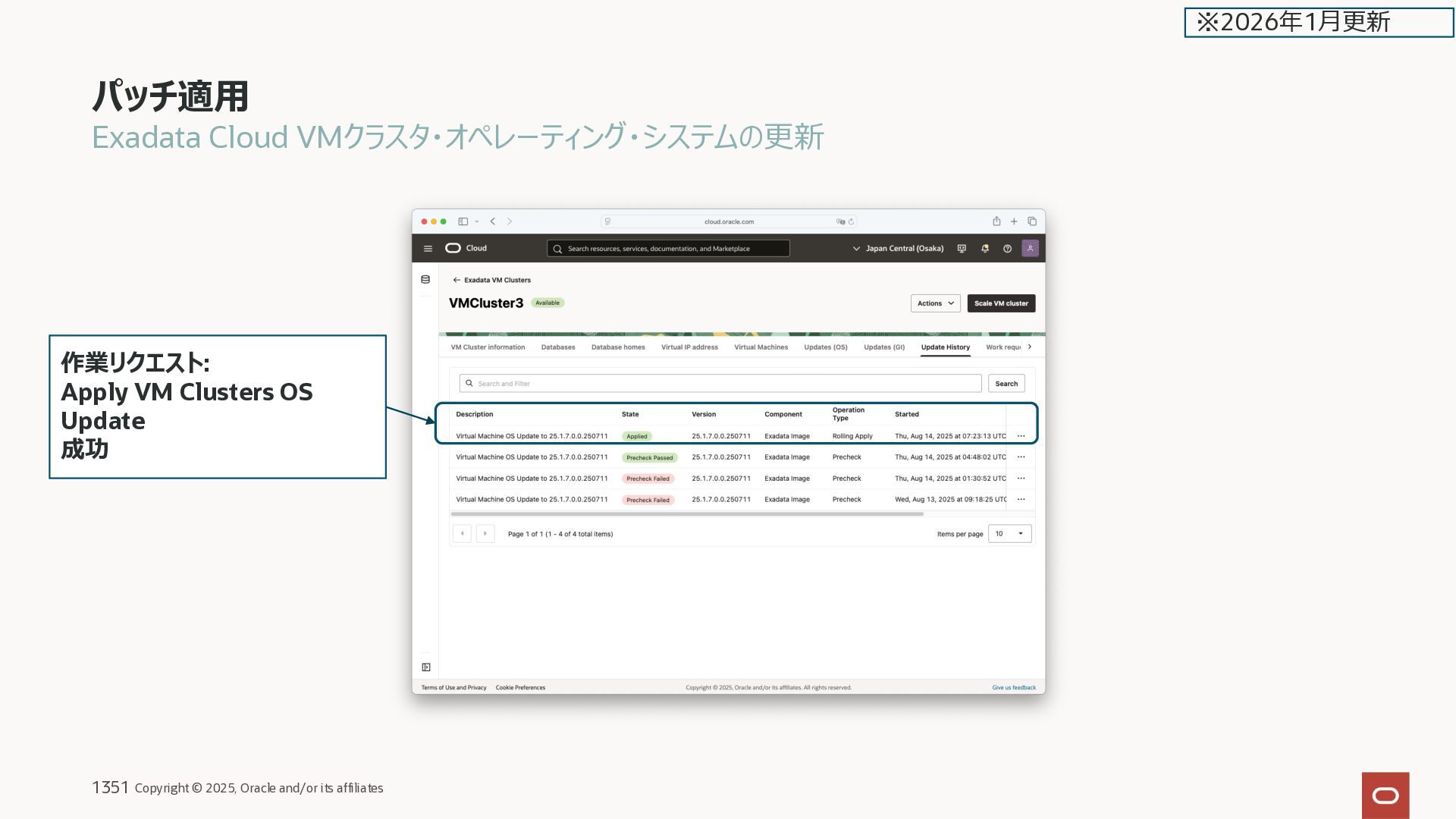1456x819 pixels.
Task: Click the horizontal table scrollbar
Action: point(686,514)
